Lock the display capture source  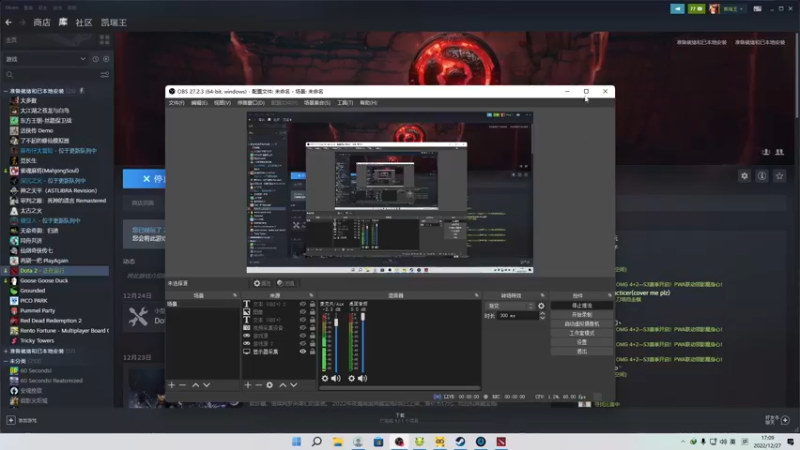312,352
